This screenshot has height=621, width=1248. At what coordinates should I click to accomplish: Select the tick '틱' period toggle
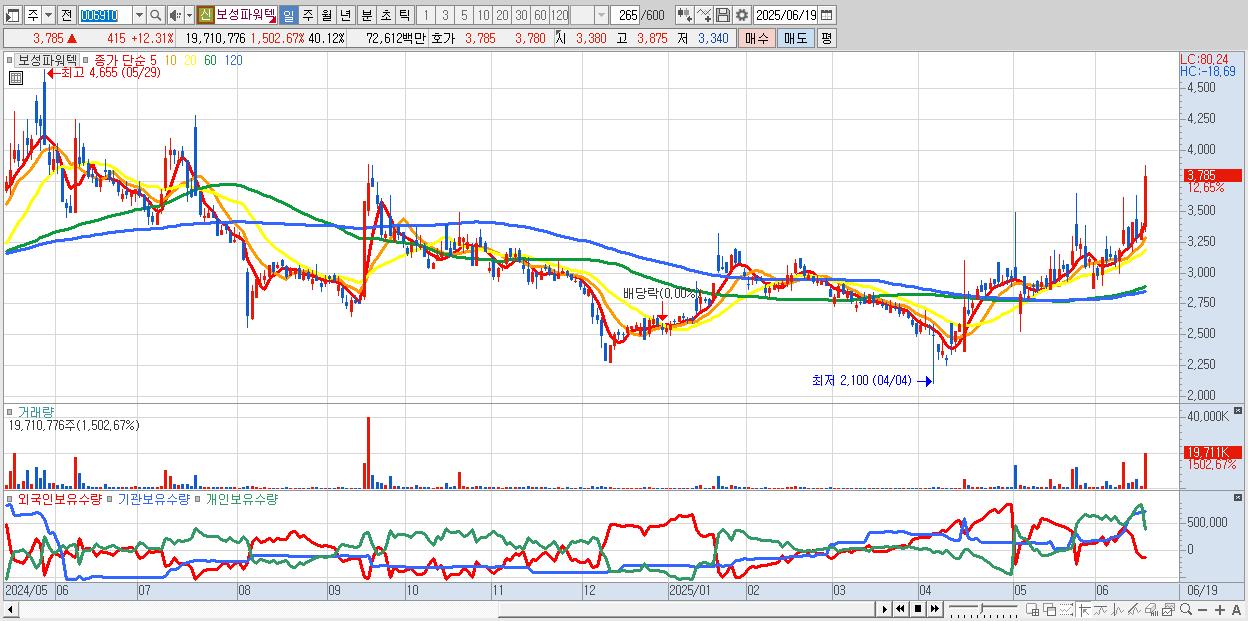point(404,15)
